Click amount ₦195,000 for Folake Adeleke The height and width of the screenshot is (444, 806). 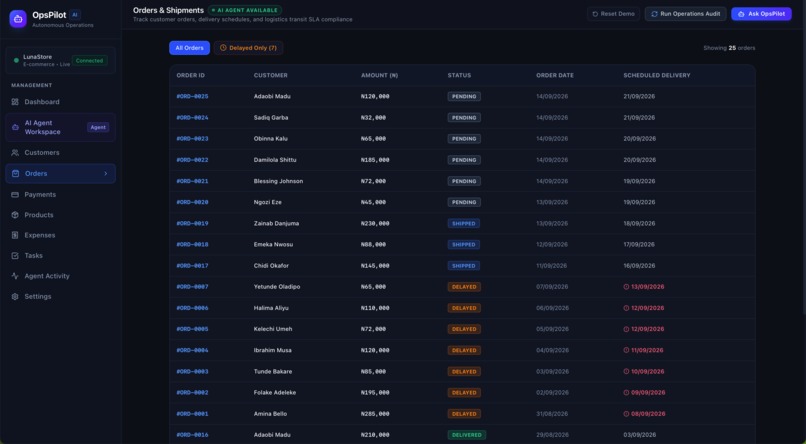[x=375, y=393]
